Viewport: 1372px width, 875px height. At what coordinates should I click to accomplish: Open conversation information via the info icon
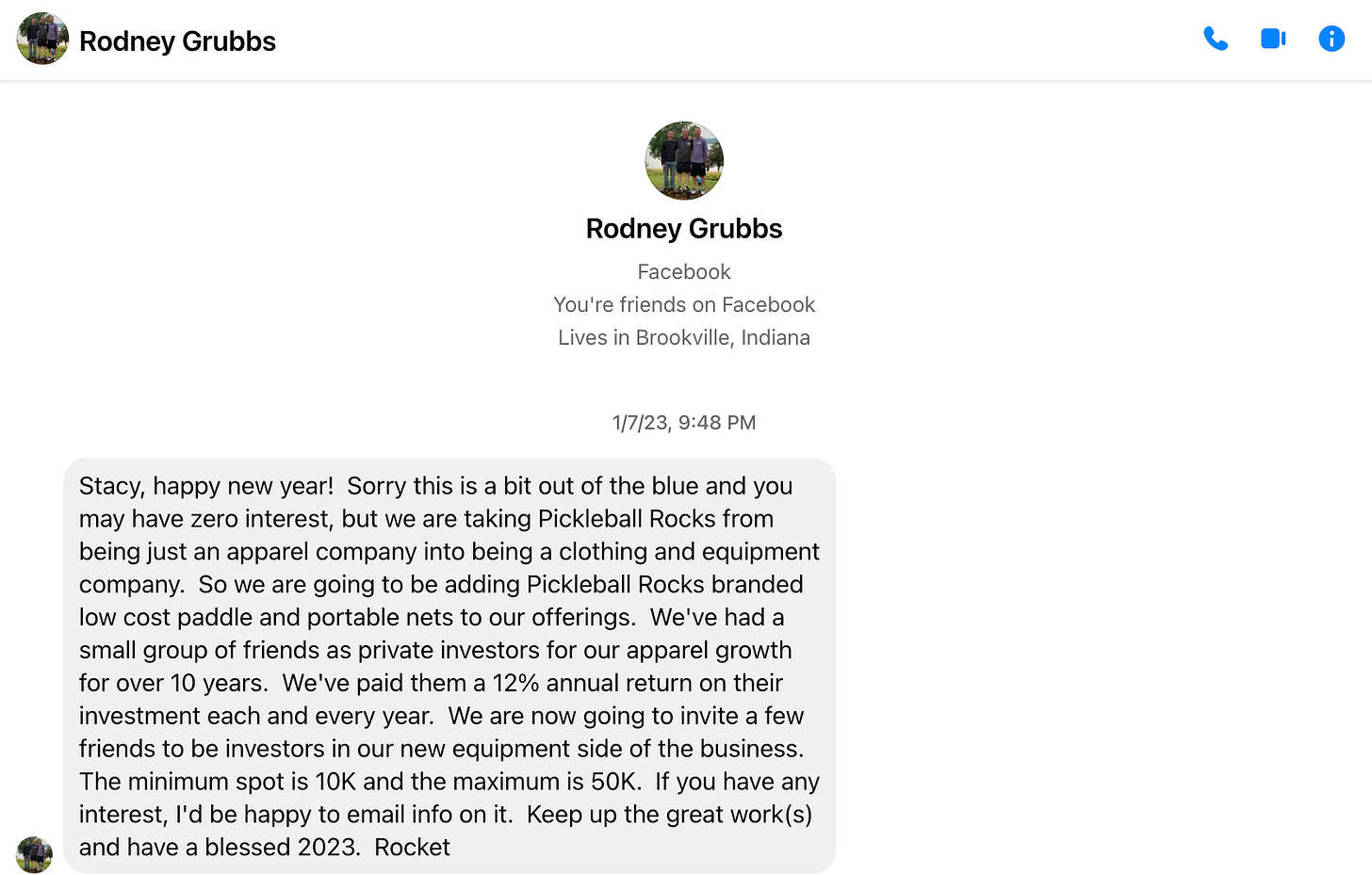(x=1331, y=39)
